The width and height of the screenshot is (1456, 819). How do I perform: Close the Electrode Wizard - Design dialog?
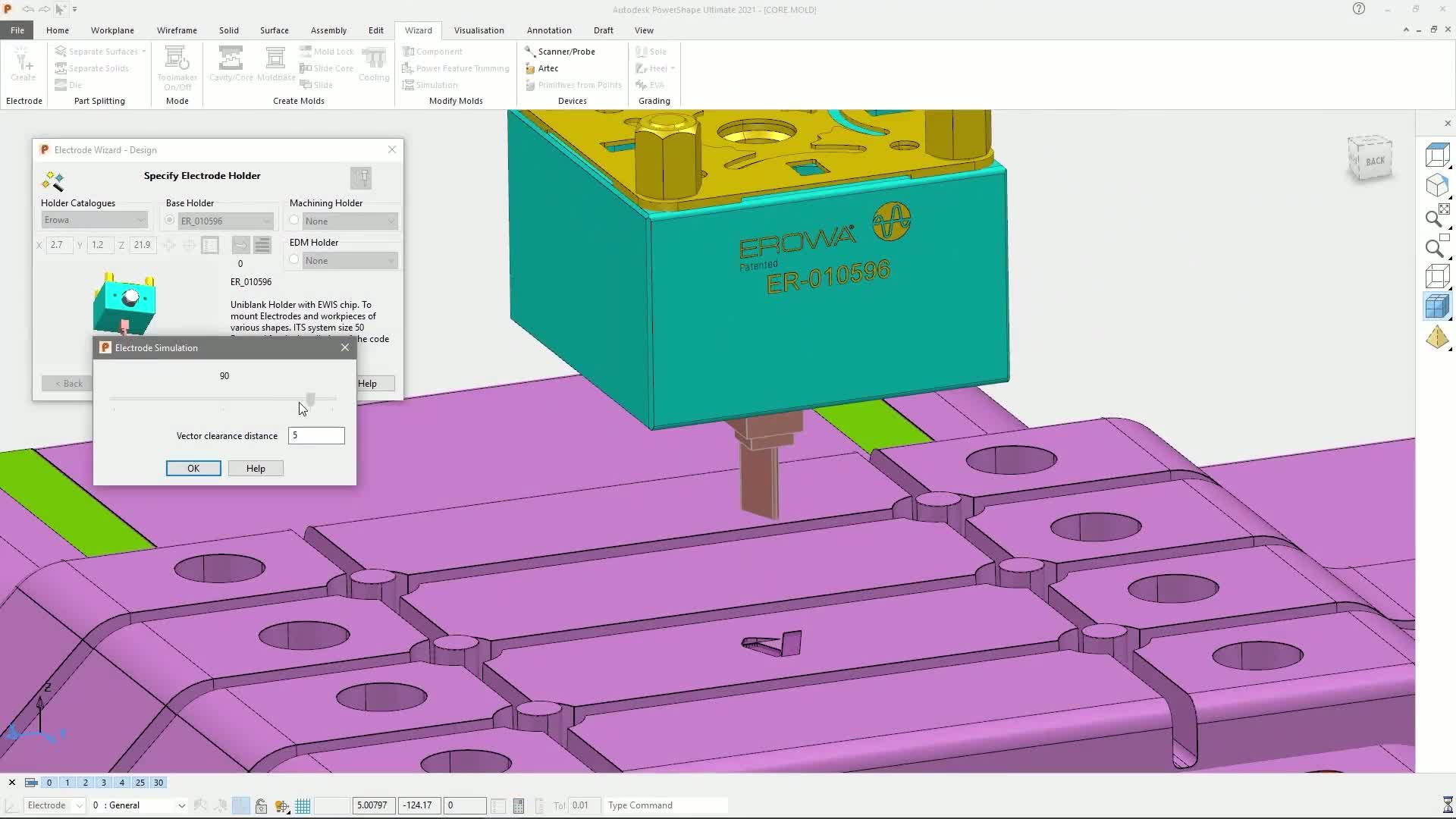pos(392,149)
